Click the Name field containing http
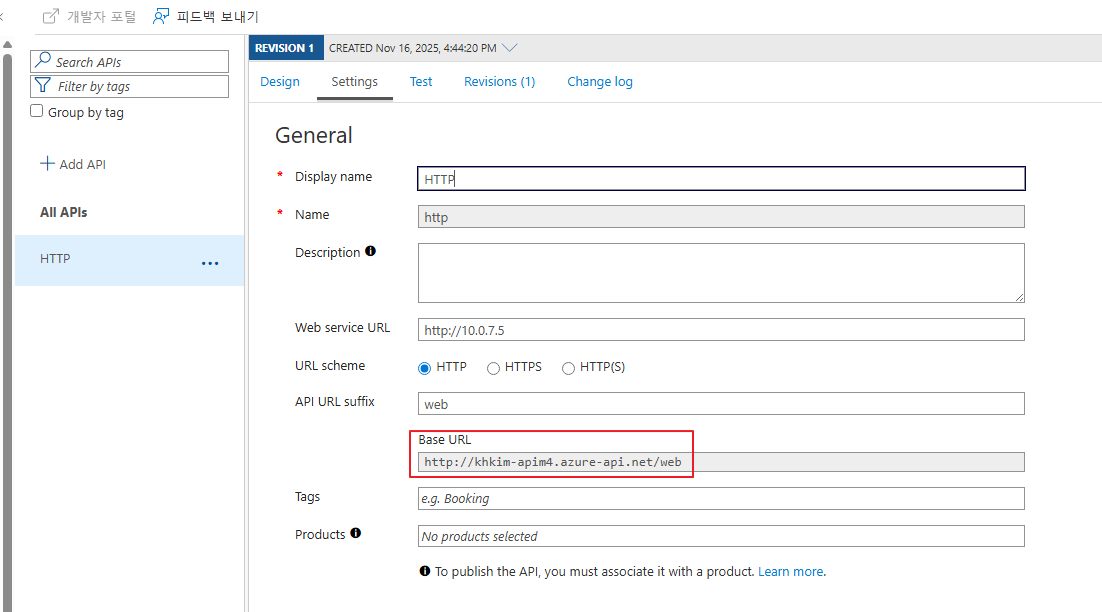1102x612 pixels. pos(721,216)
